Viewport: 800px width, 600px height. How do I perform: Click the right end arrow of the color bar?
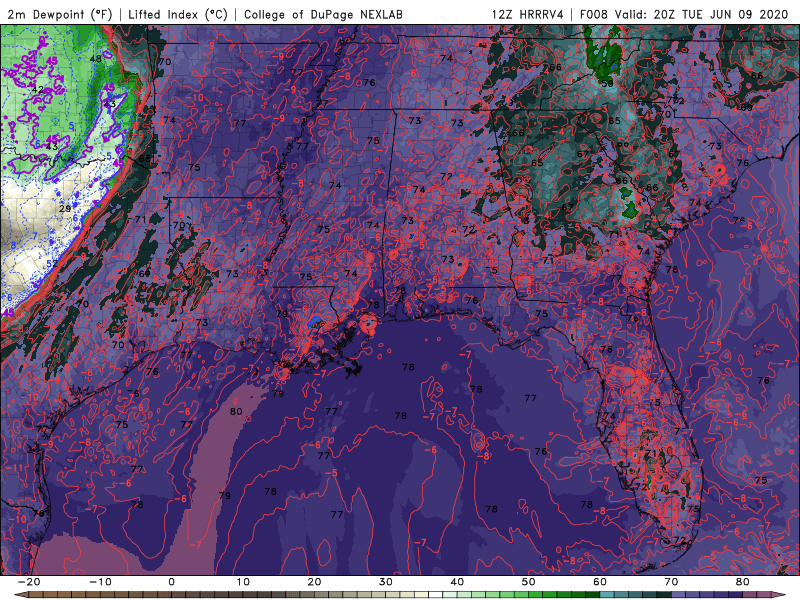click(x=779, y=594)
